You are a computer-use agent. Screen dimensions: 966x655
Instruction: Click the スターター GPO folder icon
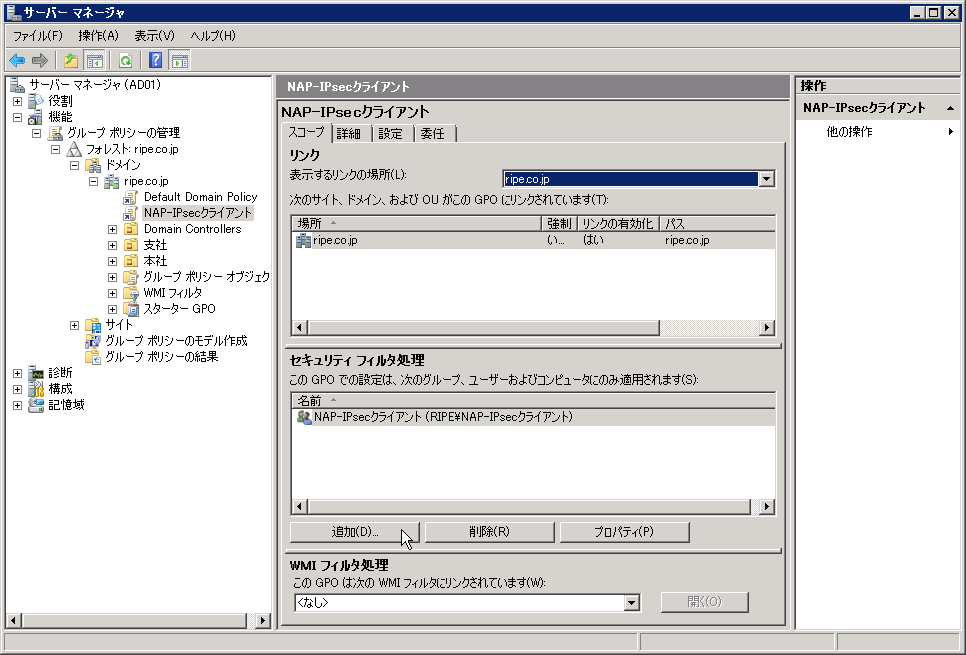(x=131, y=309)
